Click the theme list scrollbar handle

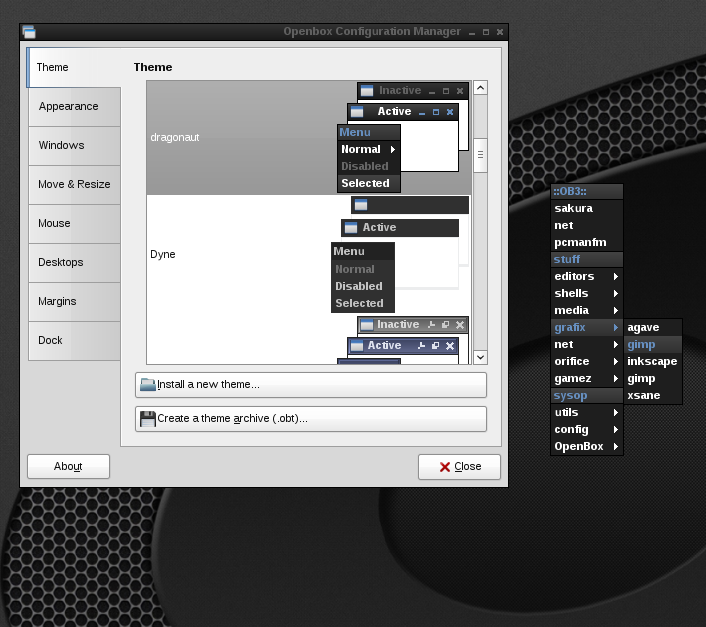[480, 155]
